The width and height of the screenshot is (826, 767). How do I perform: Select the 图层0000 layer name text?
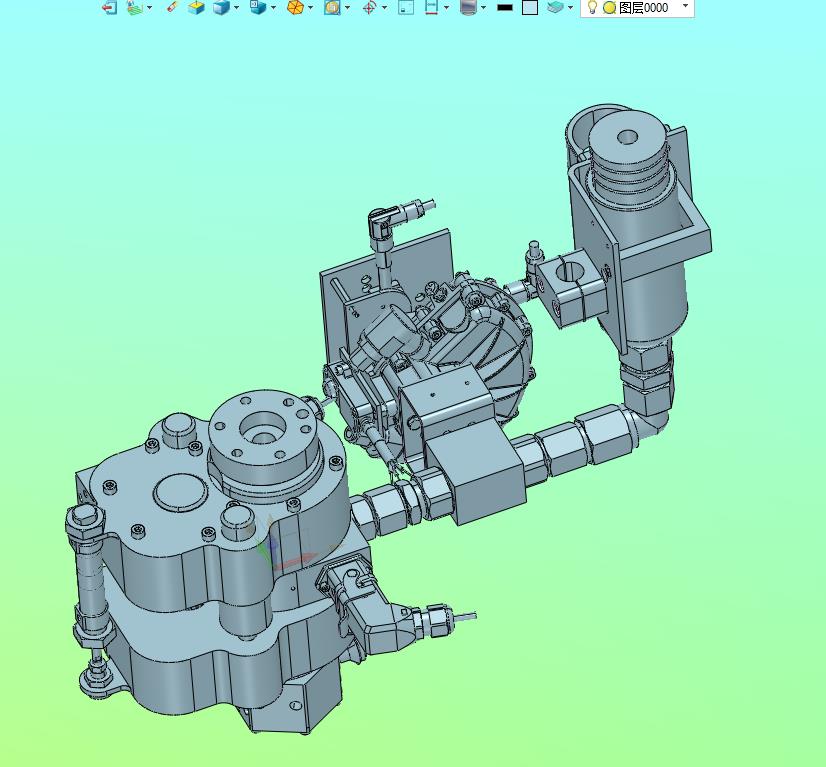click(643, 7)
